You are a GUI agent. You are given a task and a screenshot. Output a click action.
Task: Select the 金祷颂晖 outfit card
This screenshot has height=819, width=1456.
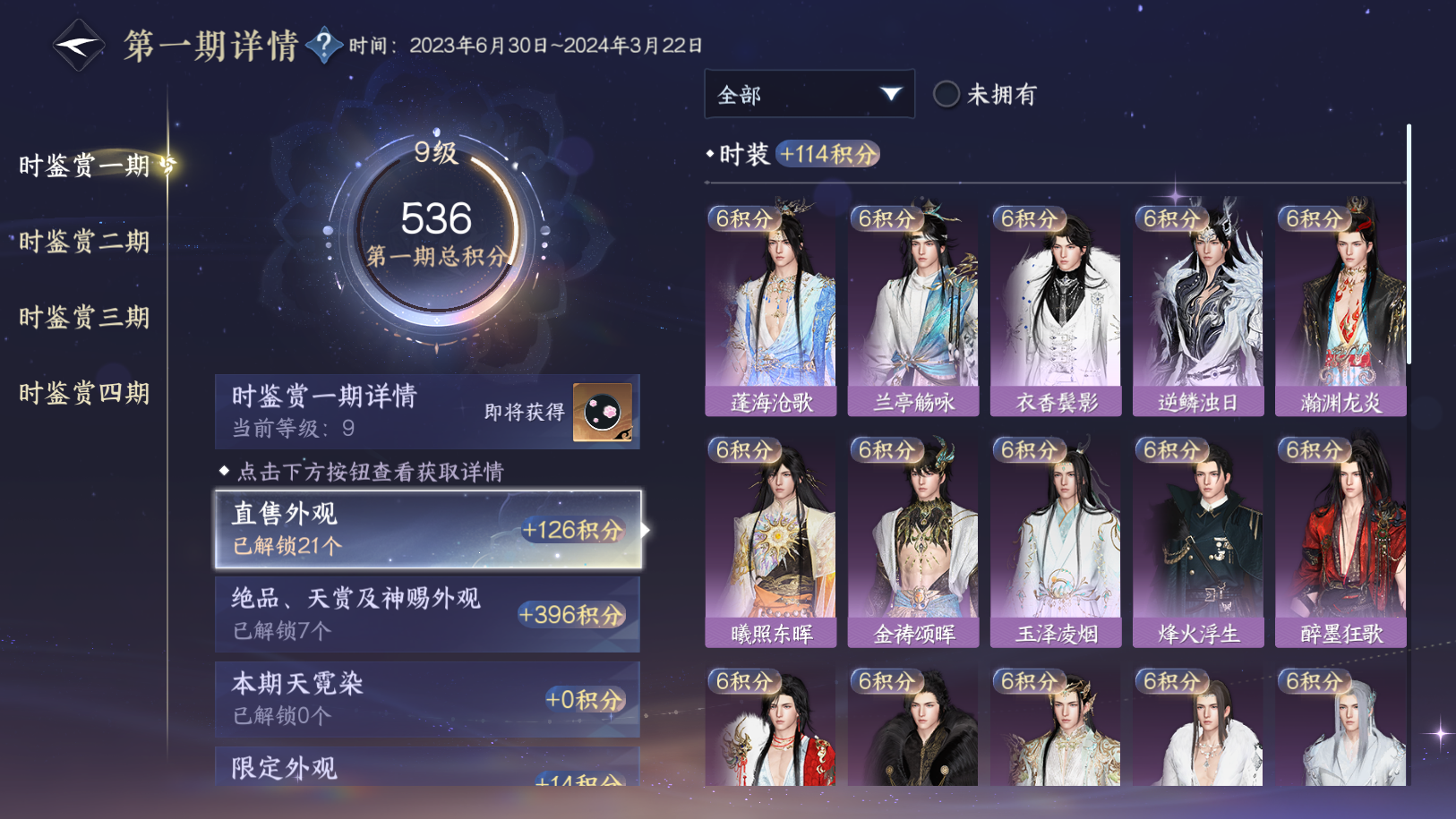tap(913, 540)
